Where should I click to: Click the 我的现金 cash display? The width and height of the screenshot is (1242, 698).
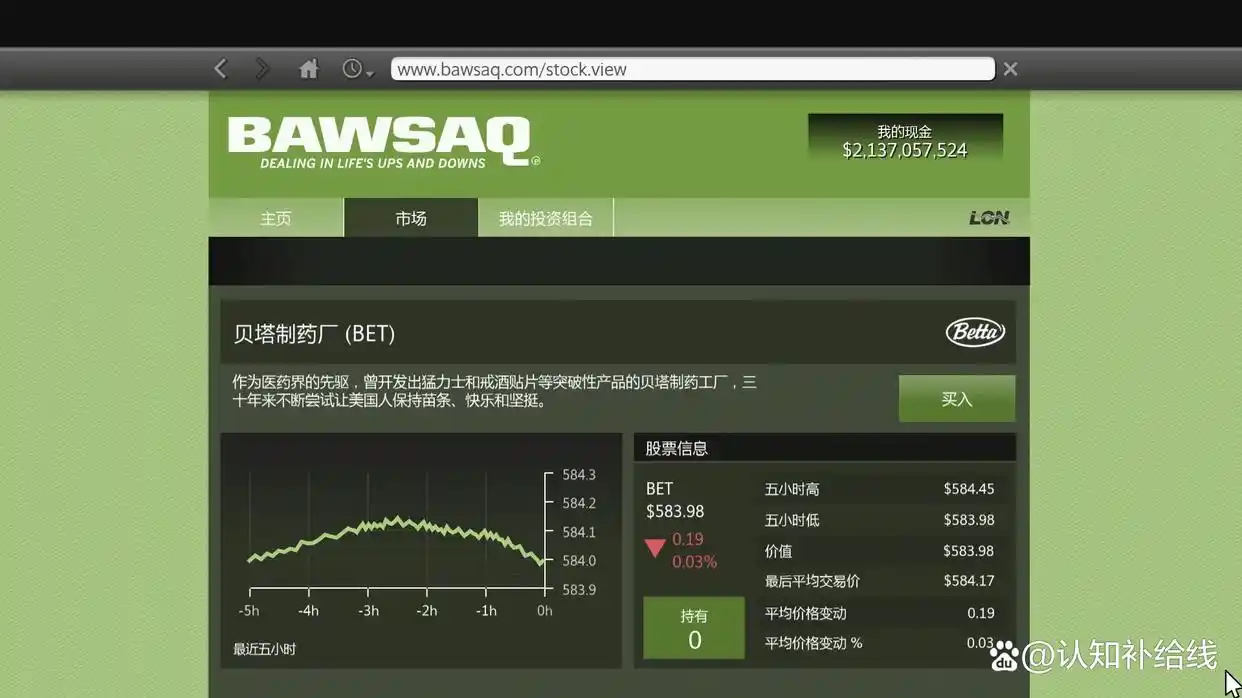tap(904, 141)
